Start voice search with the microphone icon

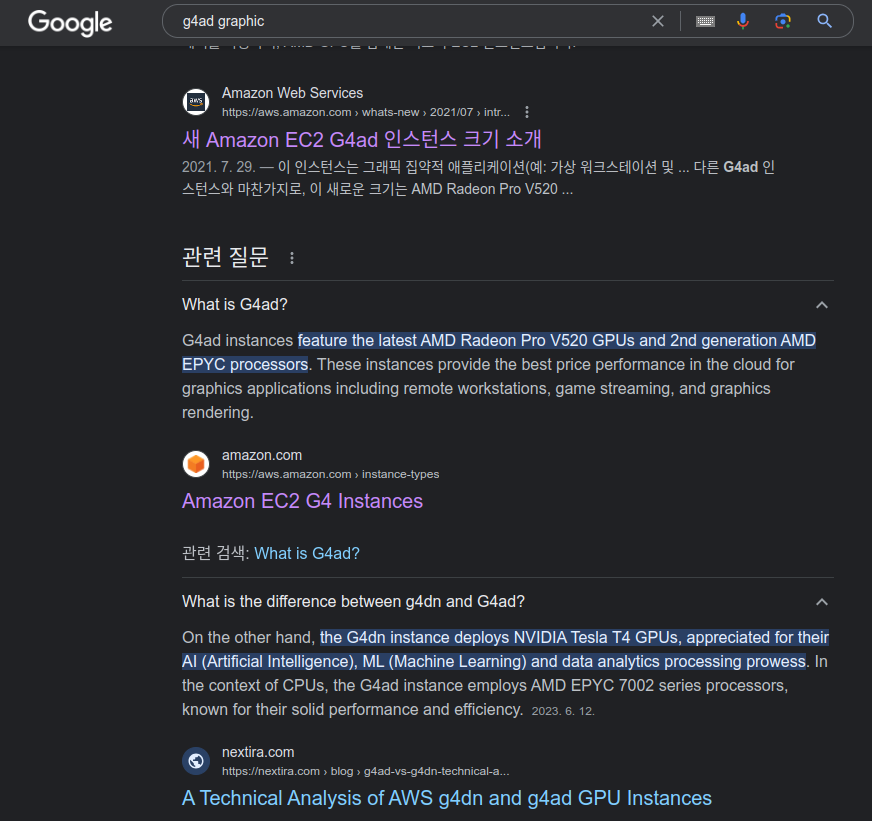pos(743,21)
